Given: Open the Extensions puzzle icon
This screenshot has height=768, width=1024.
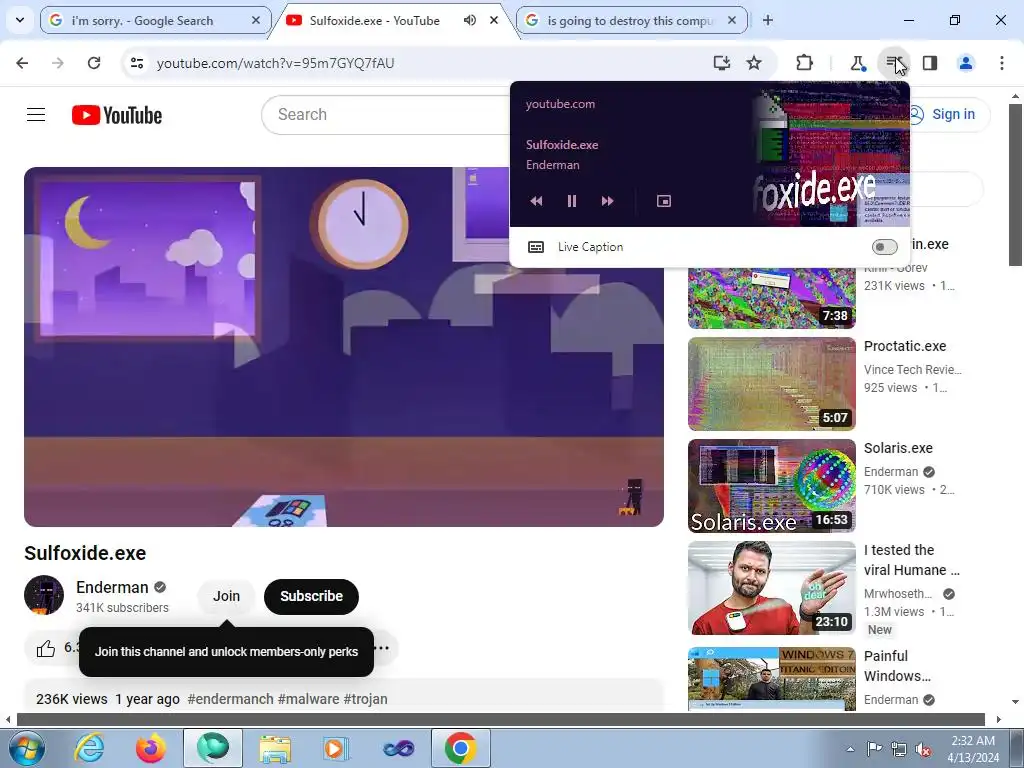Looking at the screenshot, I should click(x=805, y=63).
